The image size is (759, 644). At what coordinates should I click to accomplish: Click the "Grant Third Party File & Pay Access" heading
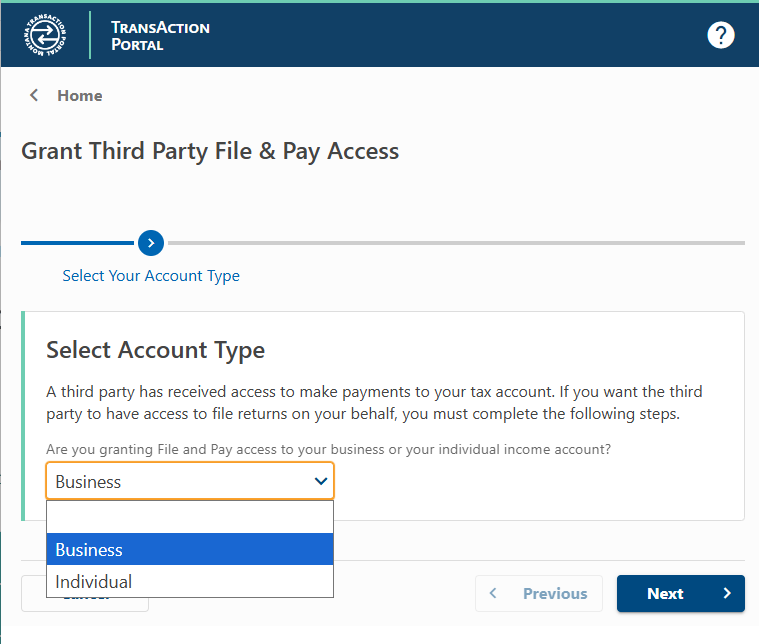click(x=210, y=152)
